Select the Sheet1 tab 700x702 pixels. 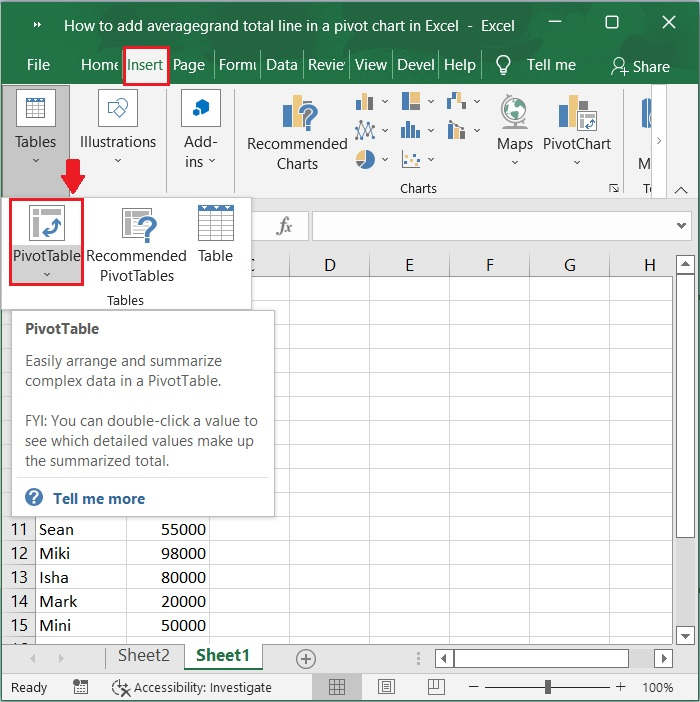pyautogui.click(x=223, y=655)
